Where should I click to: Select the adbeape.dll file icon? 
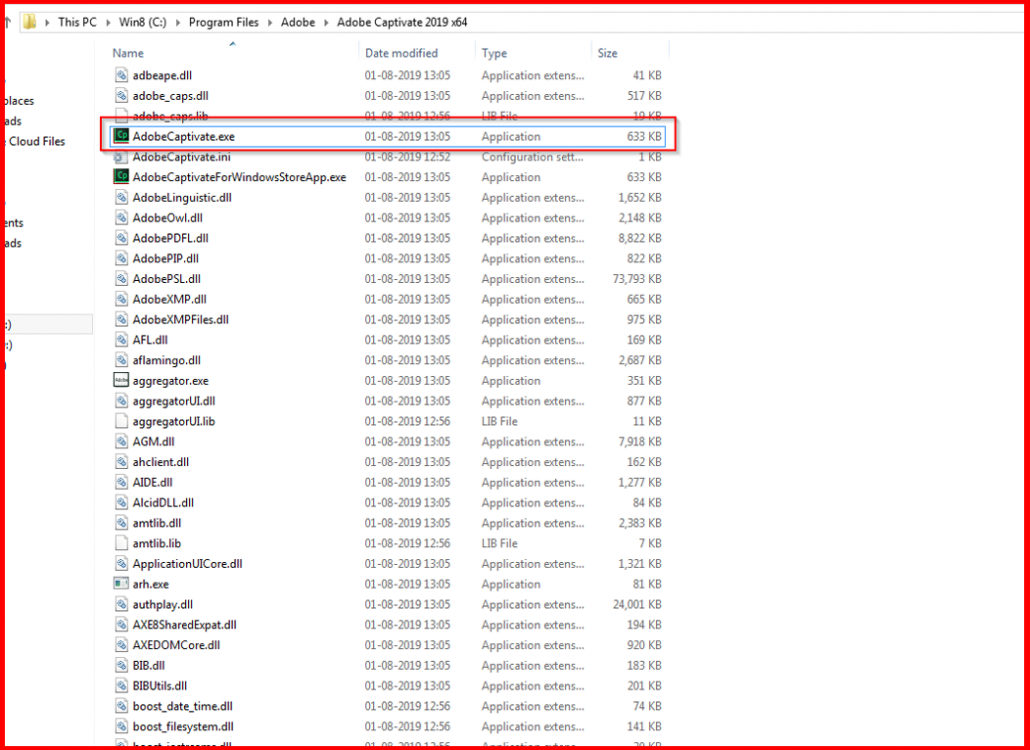(x=120, y=75)
